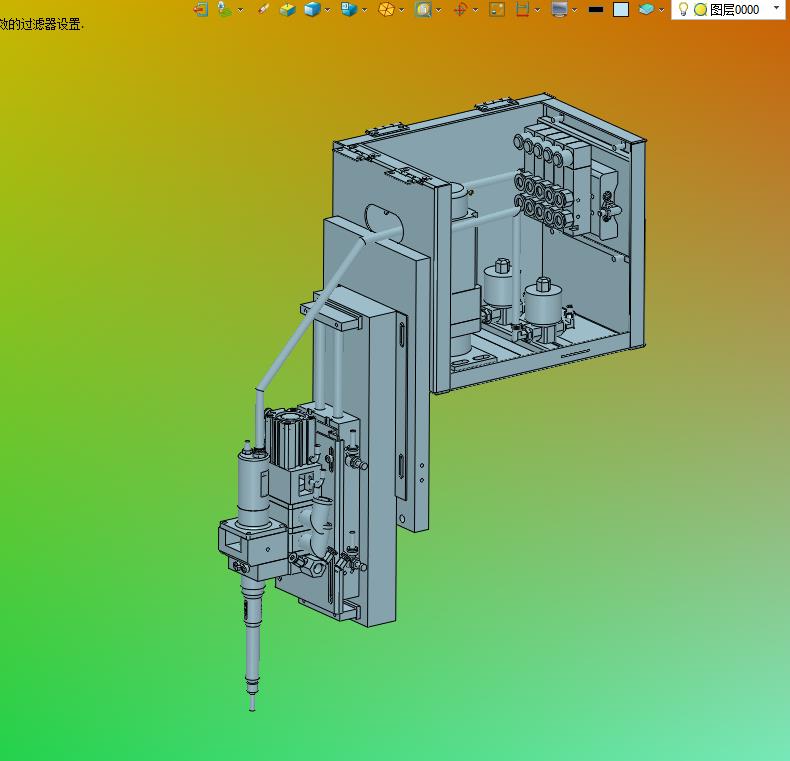Click the 图层0000 layer name text

coord(735,10)
